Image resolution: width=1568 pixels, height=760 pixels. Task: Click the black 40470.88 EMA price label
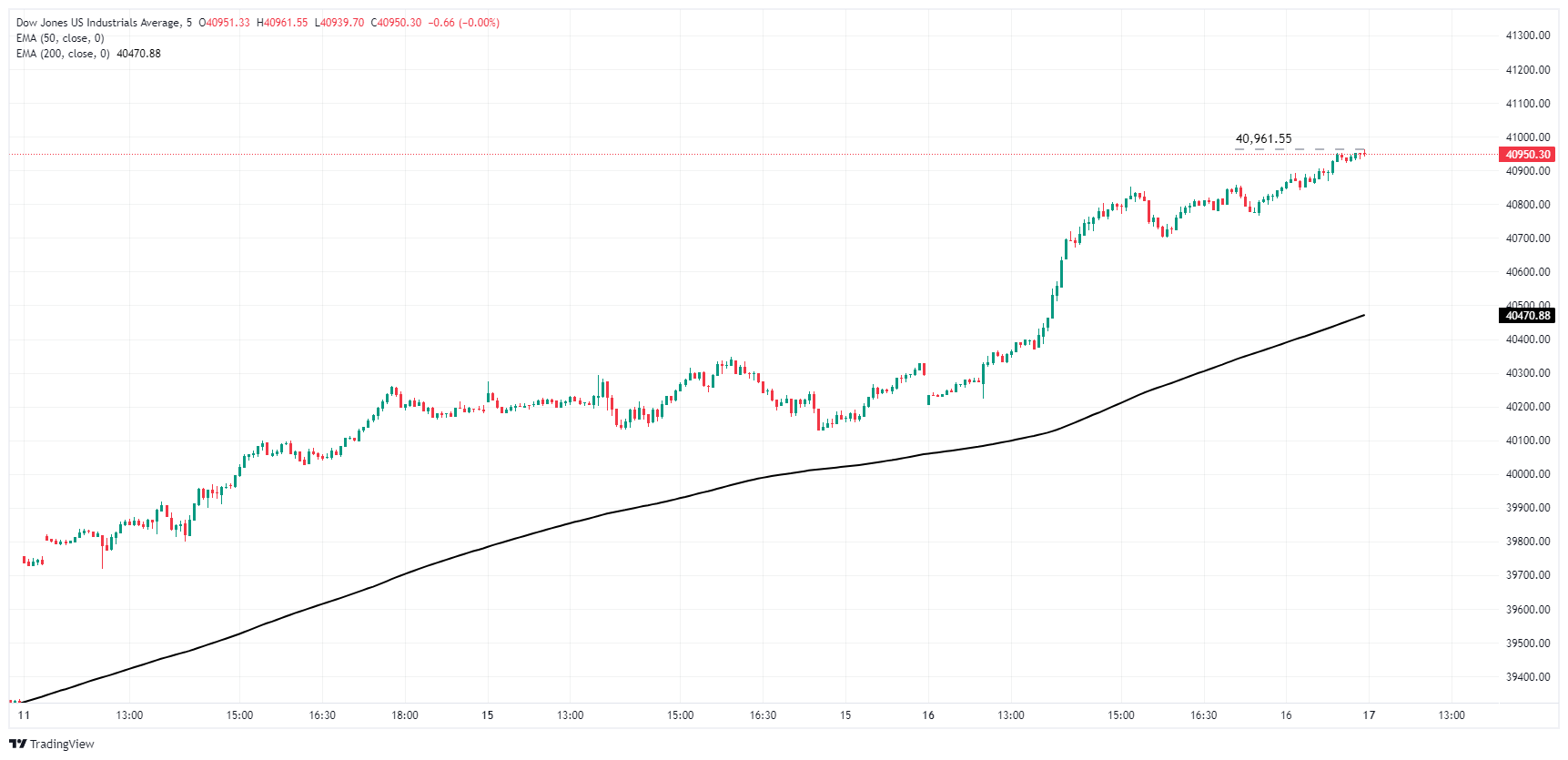(1527, 316)
